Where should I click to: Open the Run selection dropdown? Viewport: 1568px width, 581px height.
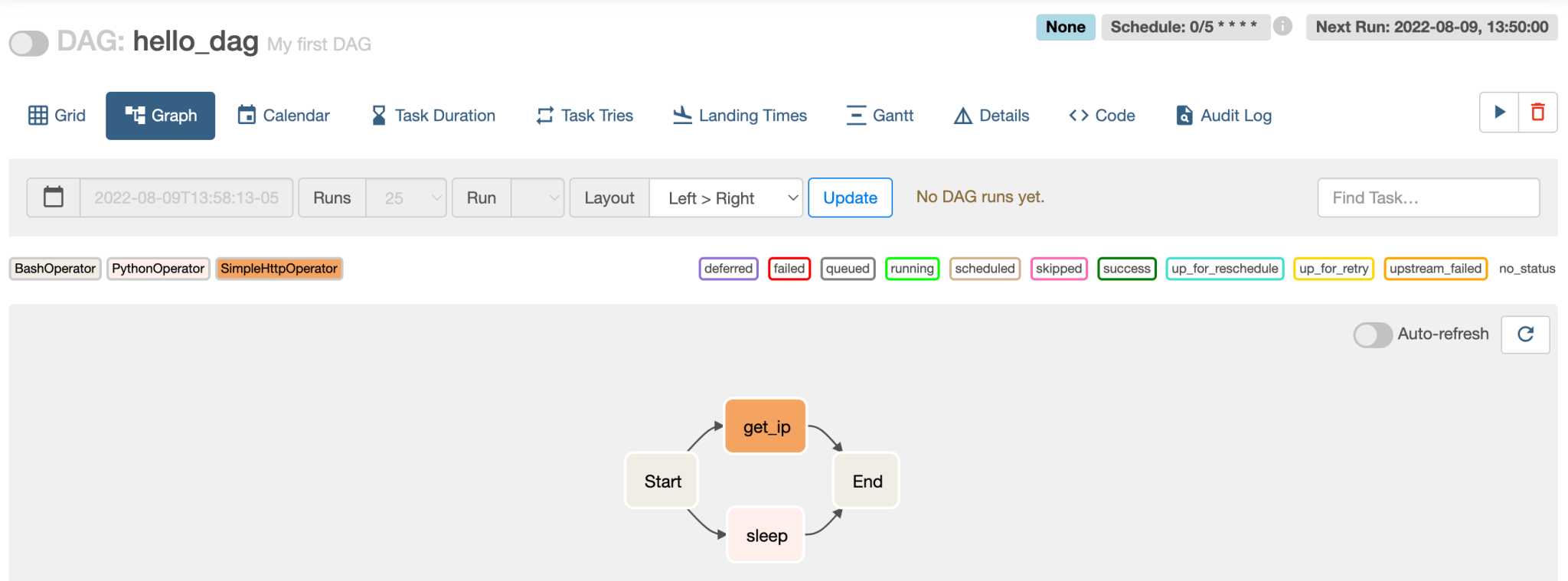[x=537, y=198]
